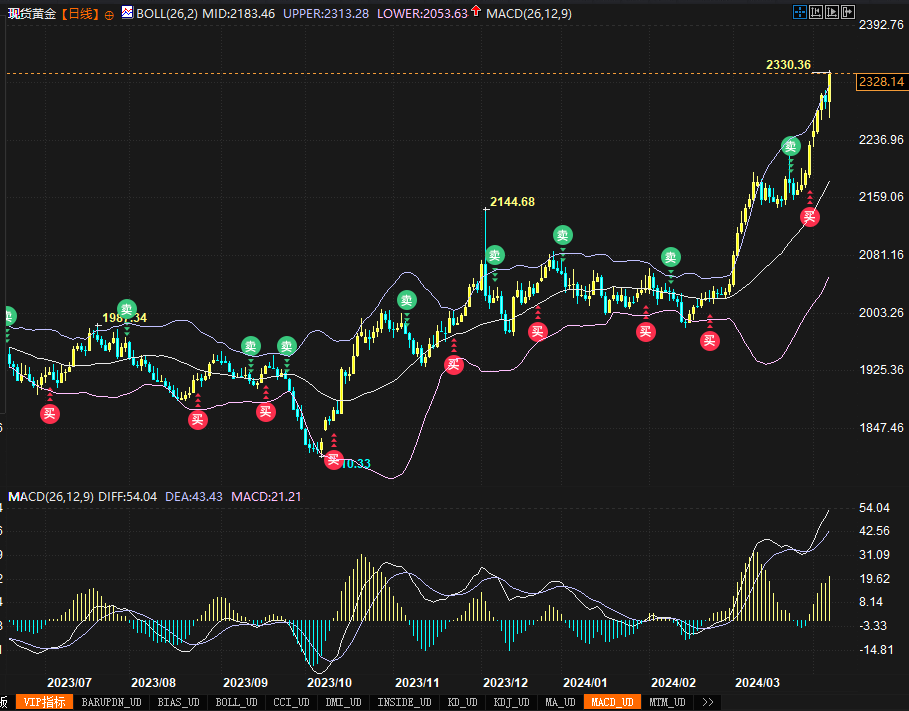The height and width of the screenshot is (711, 909).
Task: Expand more indicator tabs with >> arrow
Action: pos(708,702)
